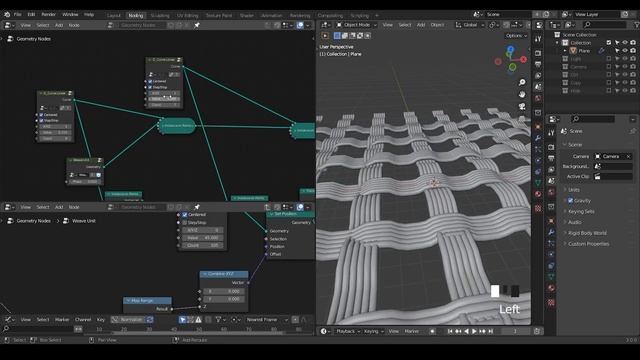Open Global transform orientation dropdown
This screenshot has width=640, height=360.
coord(470,25)
